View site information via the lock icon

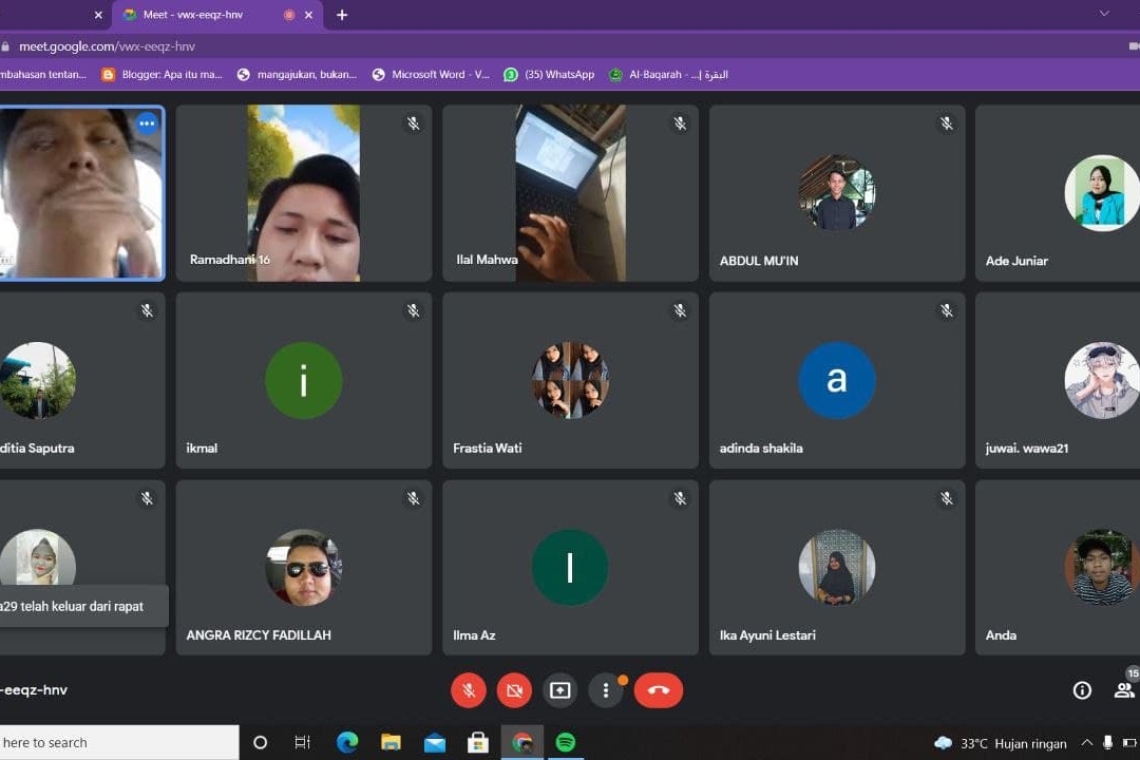point(5,47)
